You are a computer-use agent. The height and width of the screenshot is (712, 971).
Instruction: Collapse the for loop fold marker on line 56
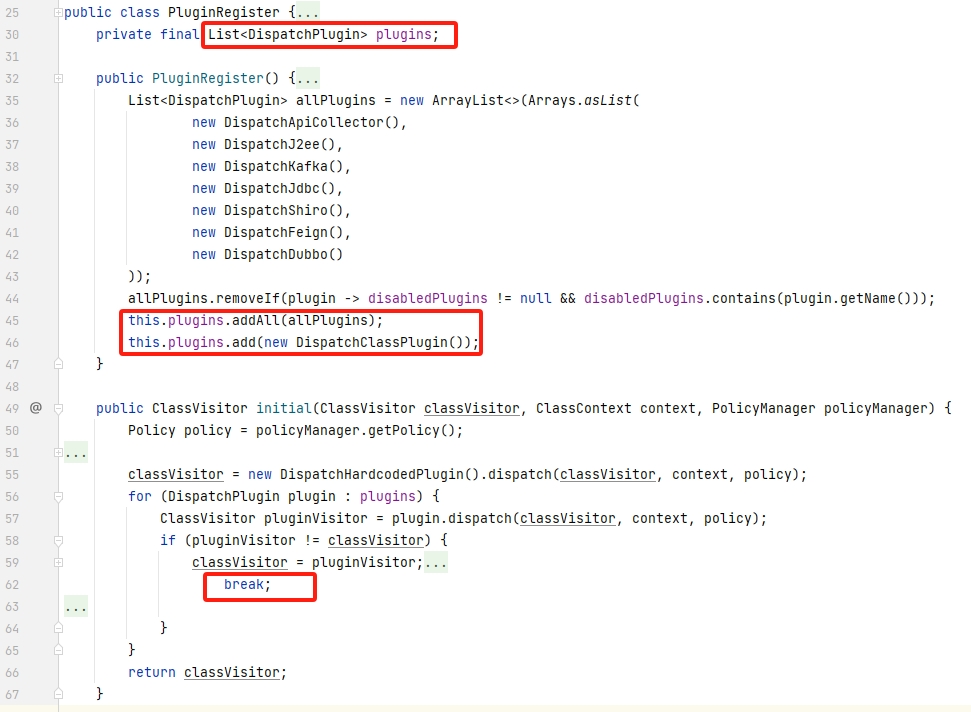(x=59, y=496)
